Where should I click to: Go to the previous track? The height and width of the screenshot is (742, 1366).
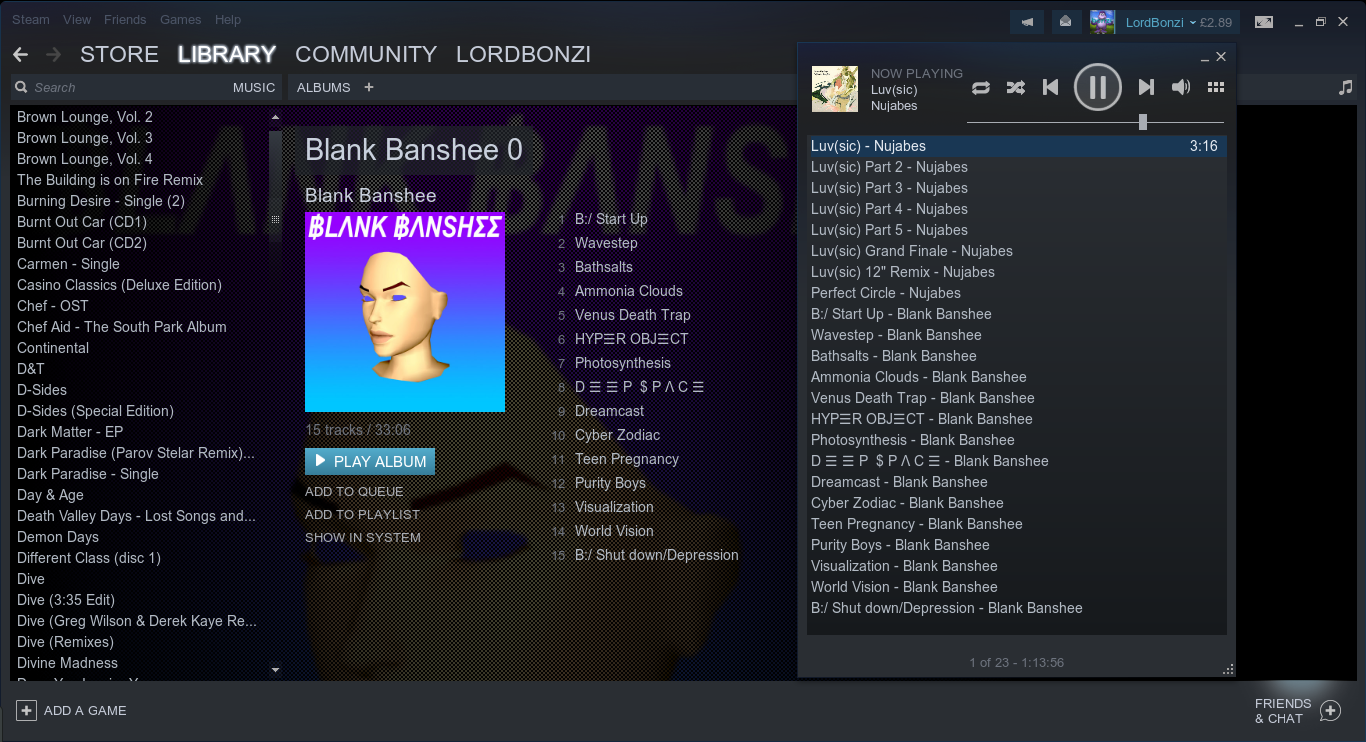(x=1050, y=87)
